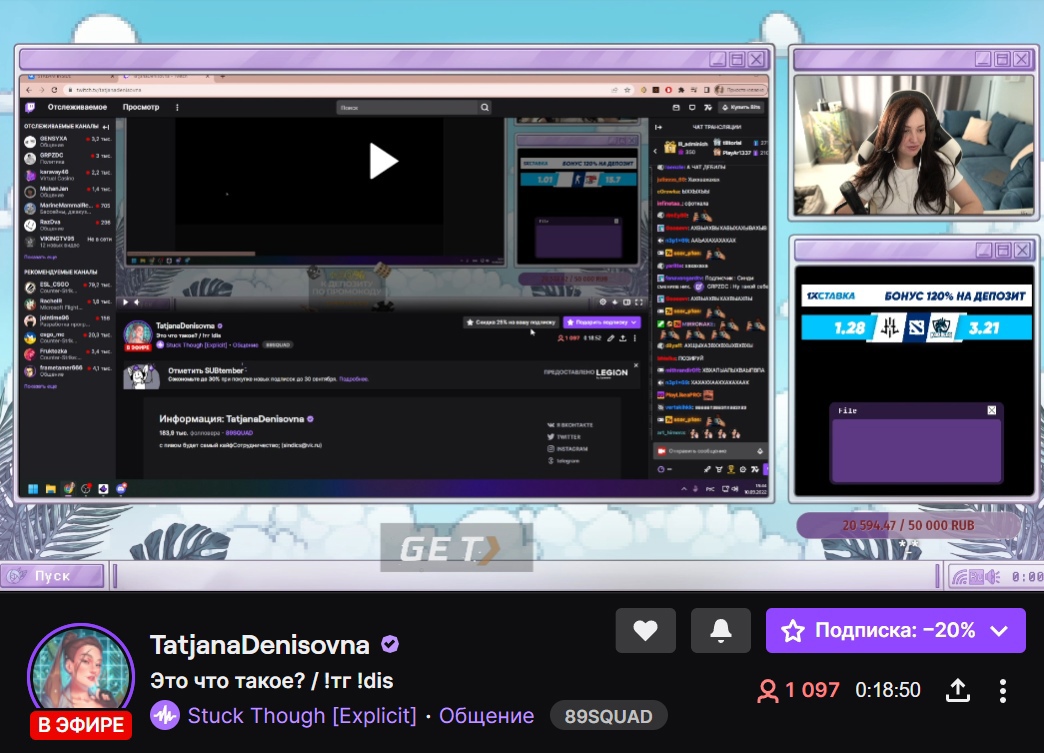Image resolution: width=1044 pixels, height=753 pixels.
Task: Click the share icon beside the 0:18:50 uptime
Action: click(957, 690)
